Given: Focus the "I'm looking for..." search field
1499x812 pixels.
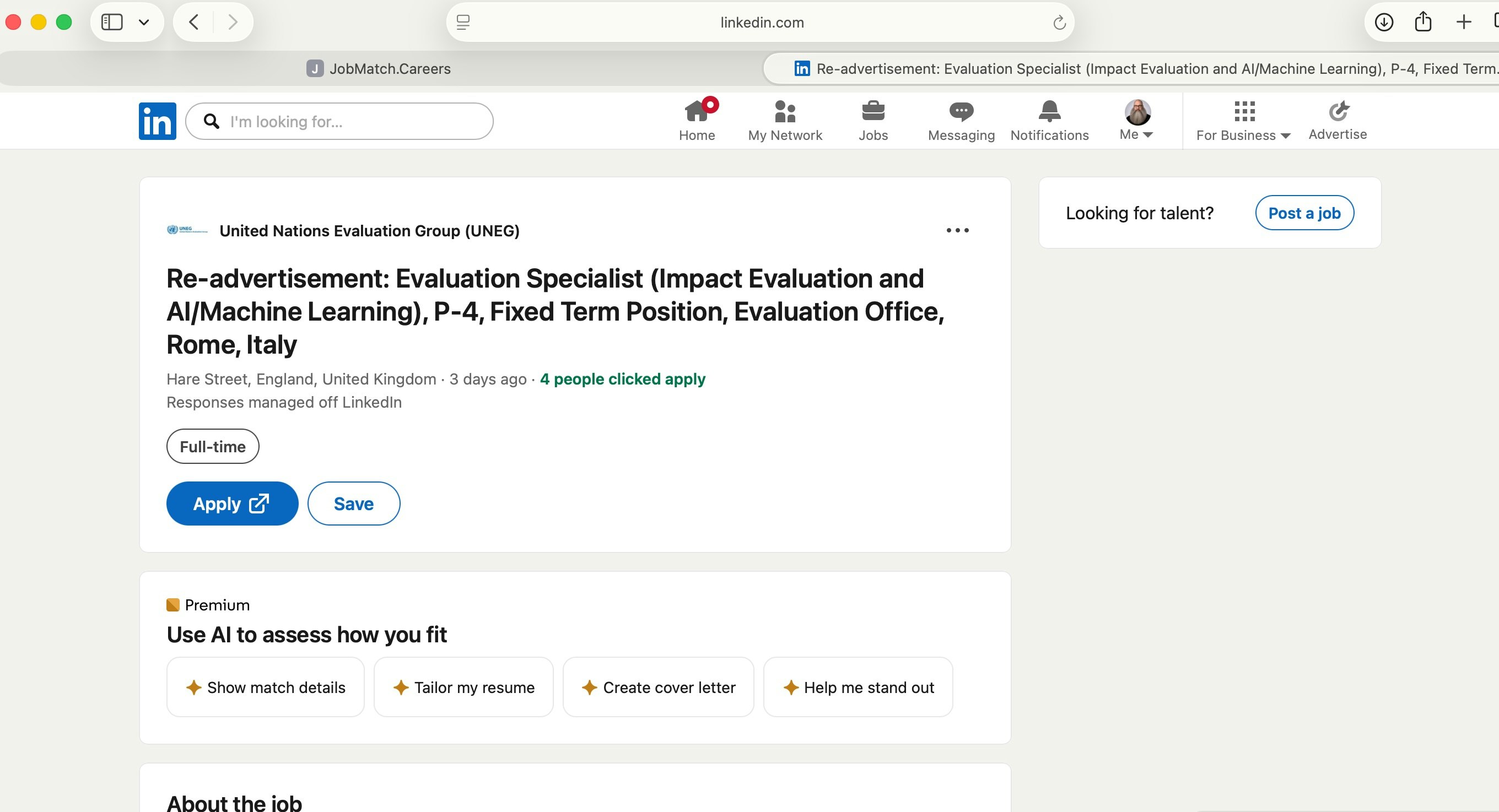Looking at the screenshot, I should click(x=339, y=121).
